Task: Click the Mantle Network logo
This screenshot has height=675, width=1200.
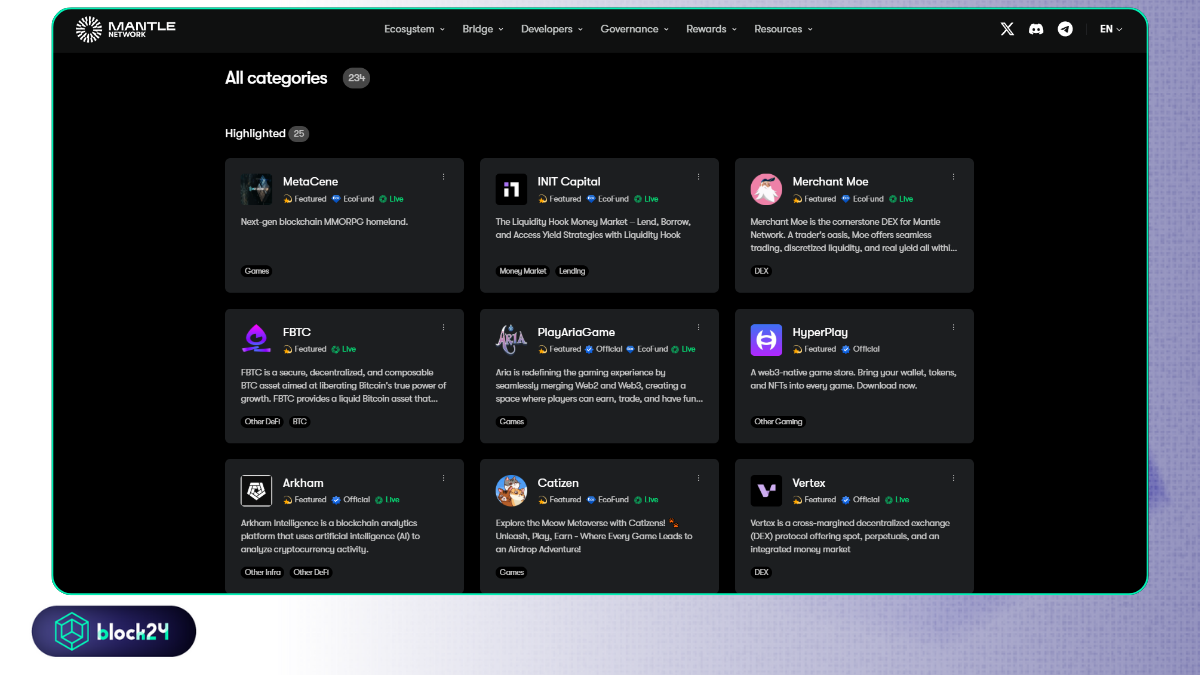Action: coord(125,29)
